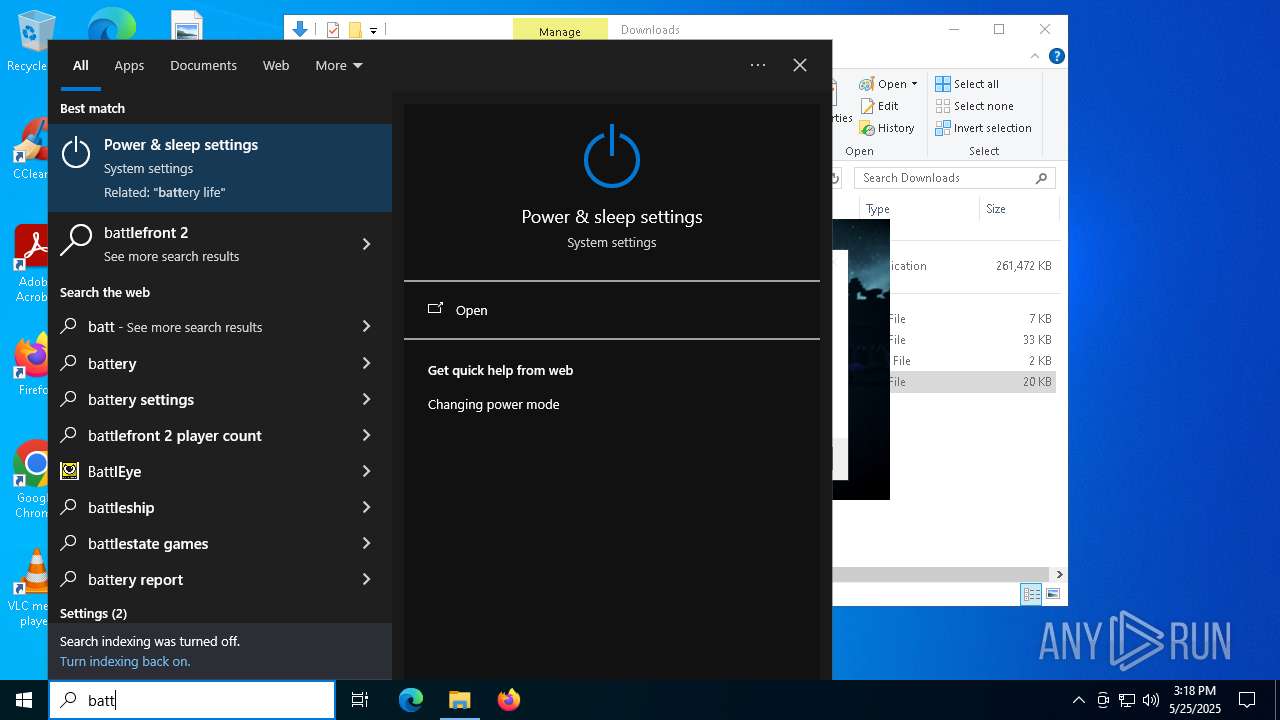
Task: Click the Search Downloads field
Action: tap(955, 178)
